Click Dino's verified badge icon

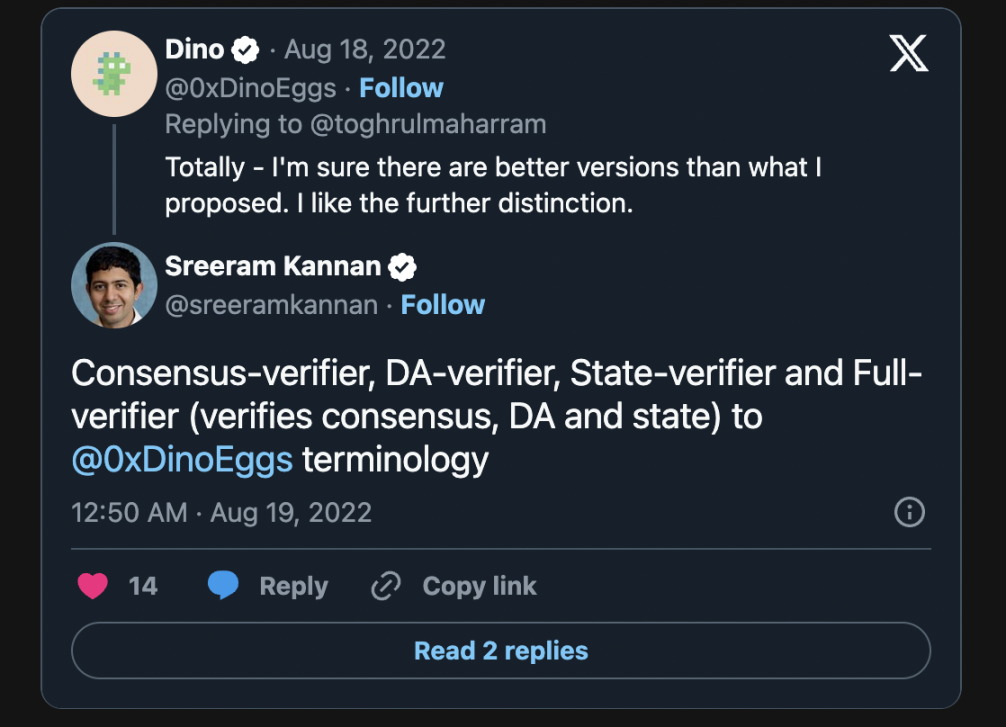246,49
